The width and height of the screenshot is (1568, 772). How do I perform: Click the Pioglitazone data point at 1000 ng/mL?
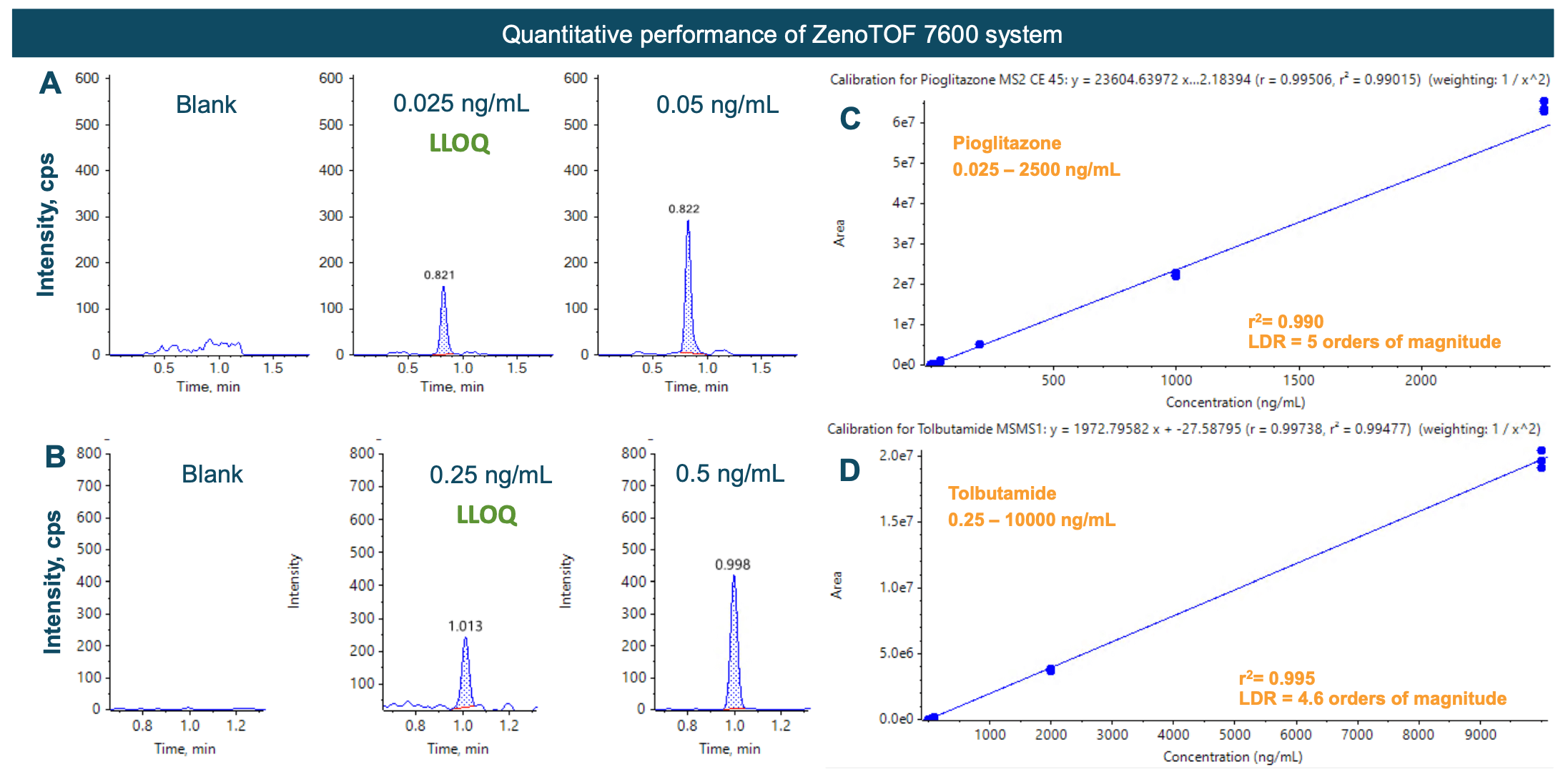coord(1175,274)
